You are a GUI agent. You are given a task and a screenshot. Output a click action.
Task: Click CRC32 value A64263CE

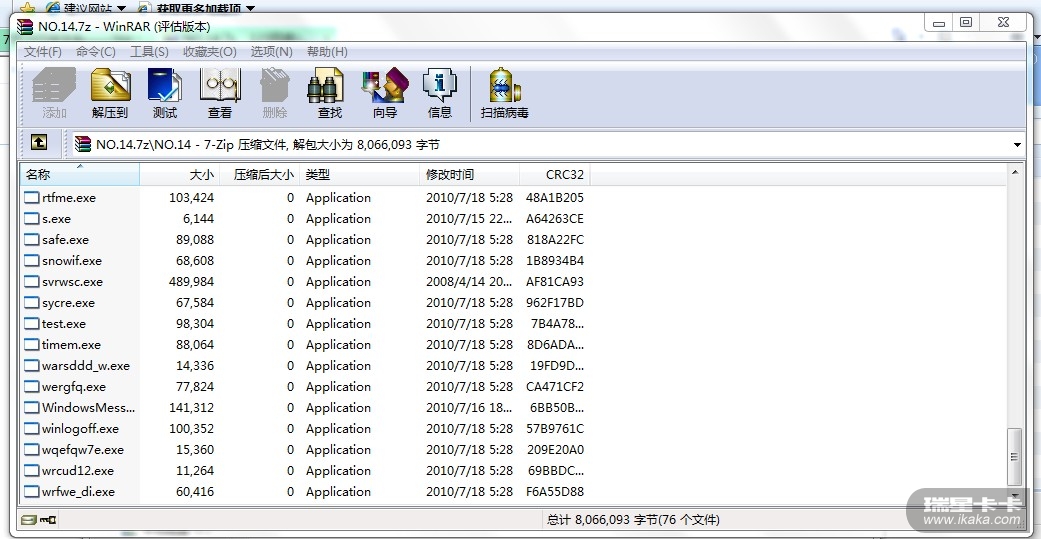tap(554, 218)
